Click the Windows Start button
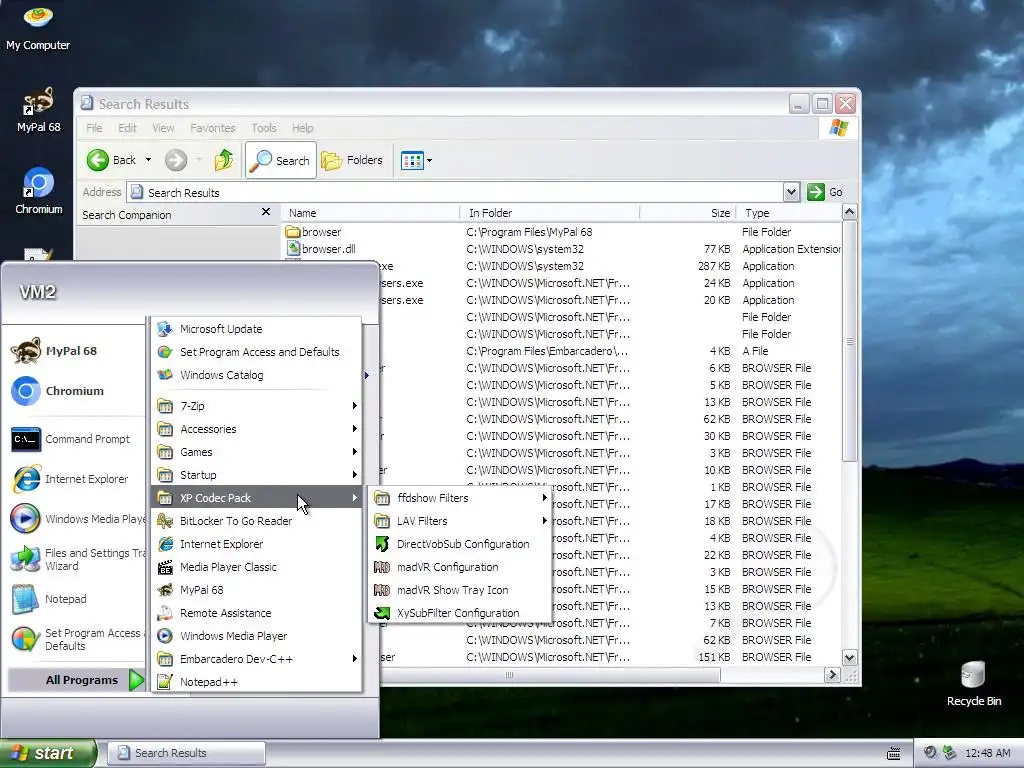Viewport: 1024px width, 768px height. pos(48,753)
